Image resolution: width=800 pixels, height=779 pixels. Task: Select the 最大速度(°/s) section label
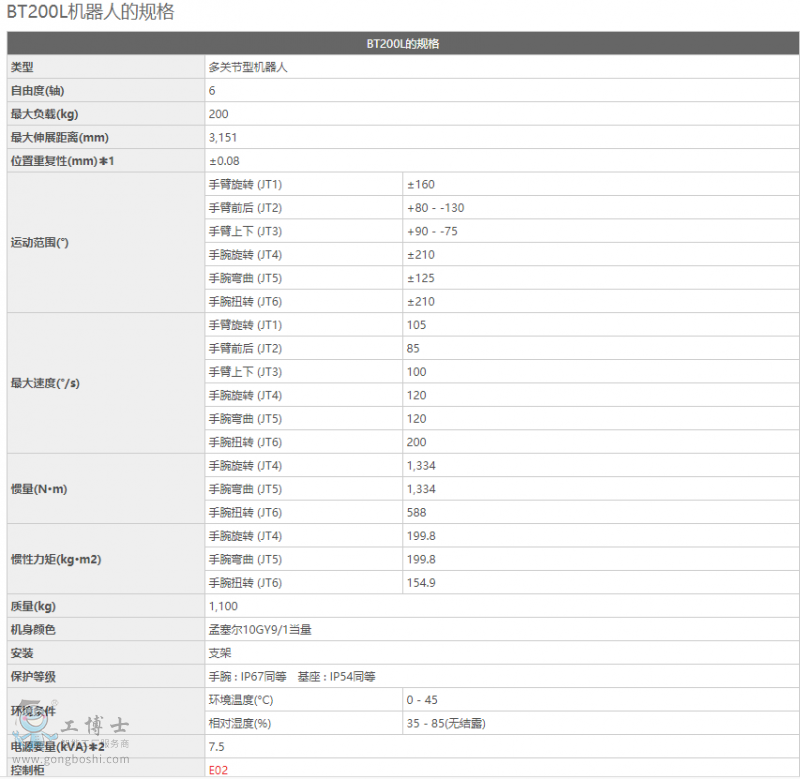click(x=44, y=383)
